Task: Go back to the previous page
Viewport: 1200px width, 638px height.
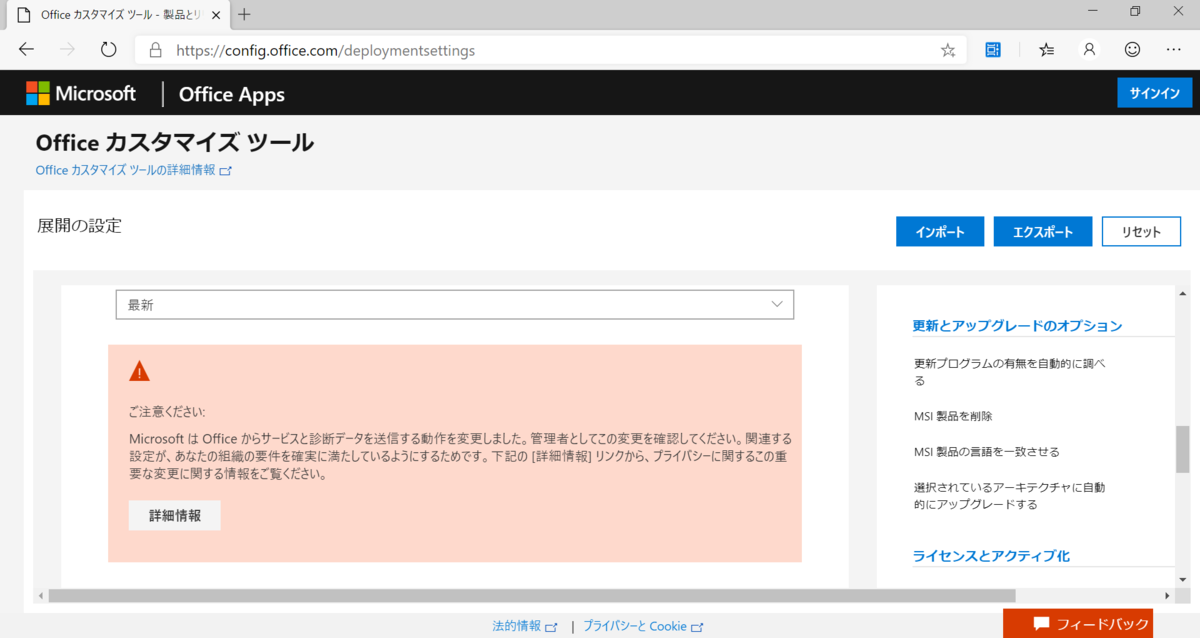Action: (27, 50)
